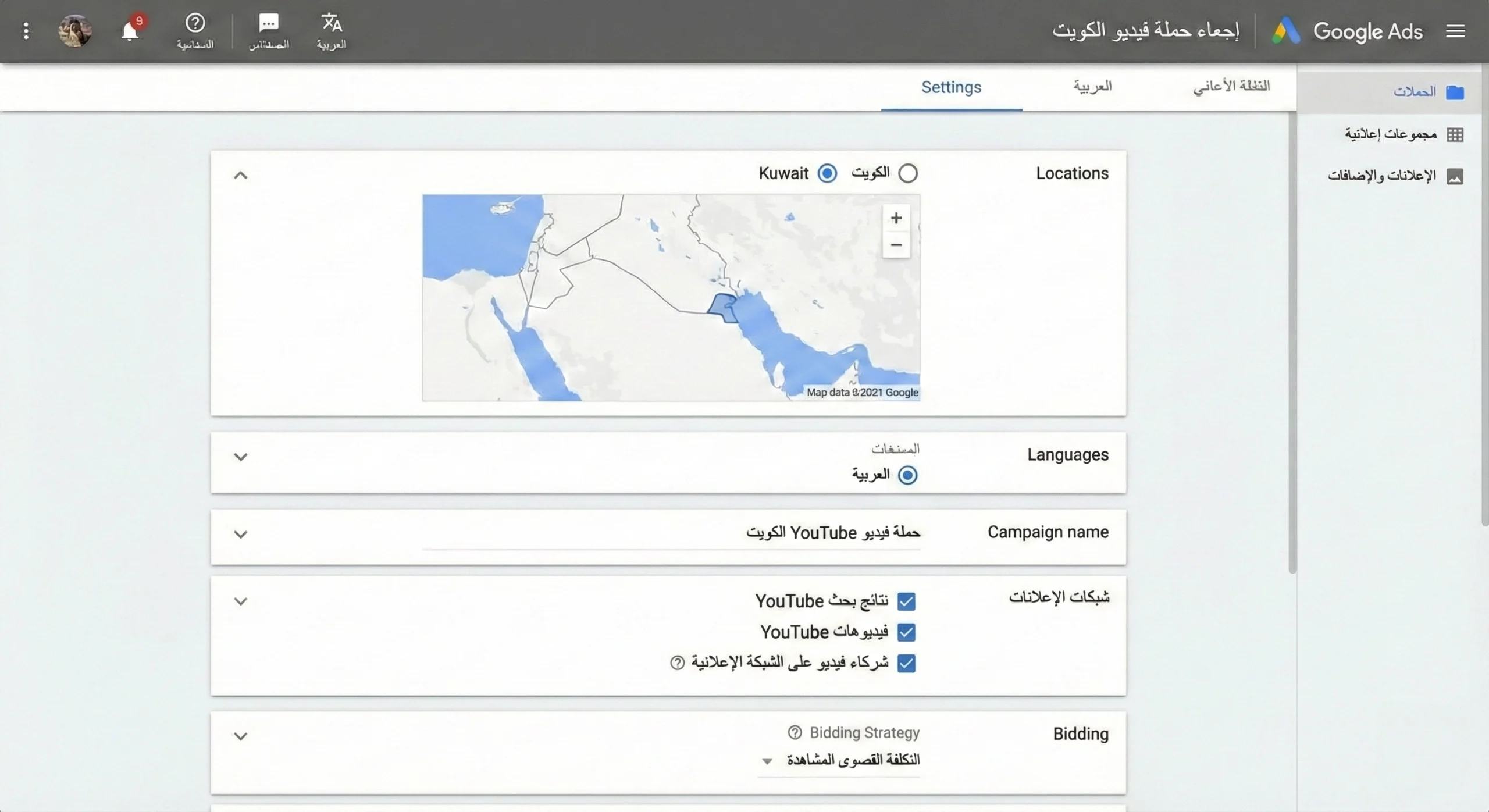
Task: Expand the Languages section
Action: (x=240, y=457)
